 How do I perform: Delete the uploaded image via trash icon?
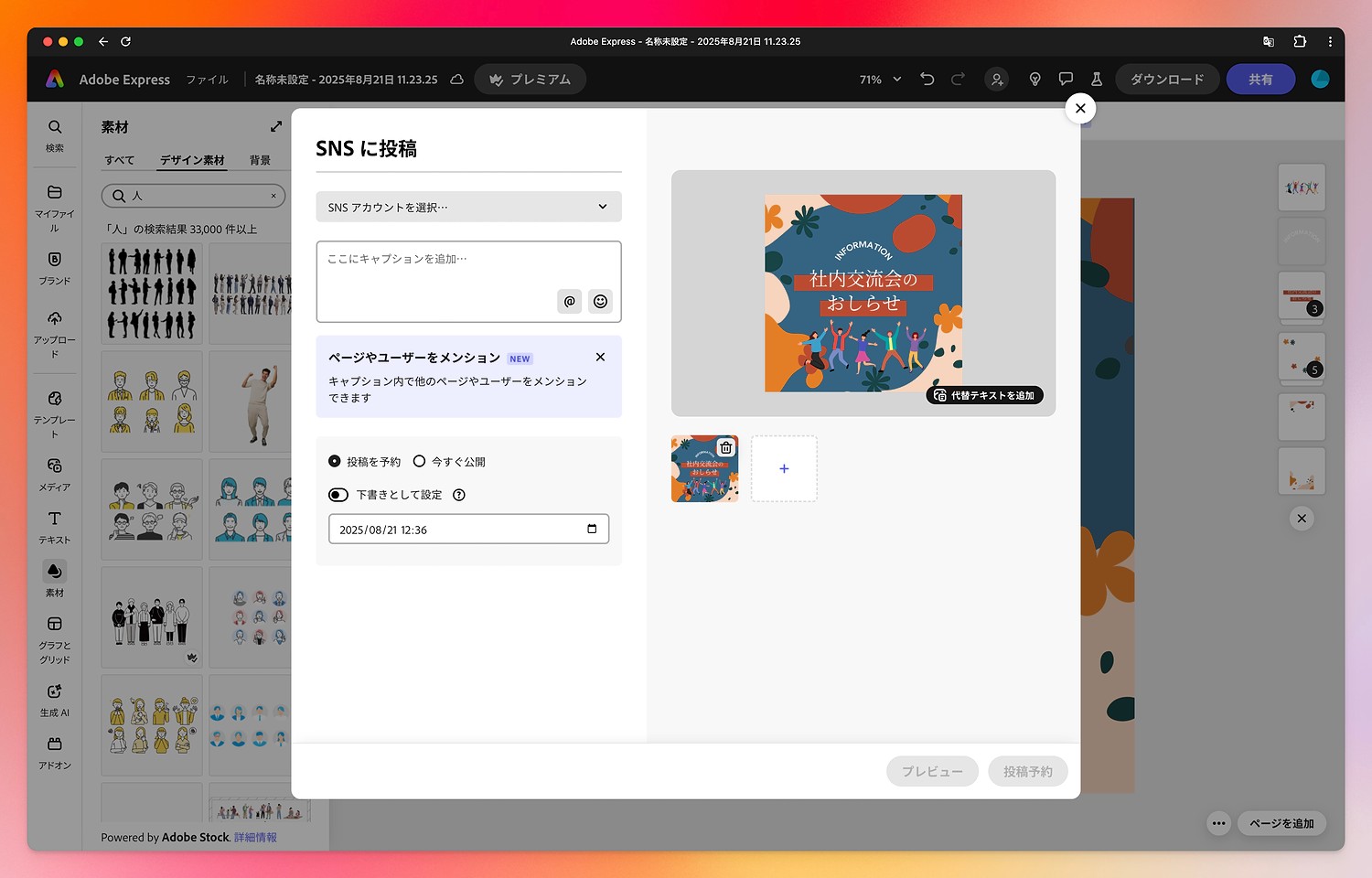pyautogui.click(x=725, y=447)
